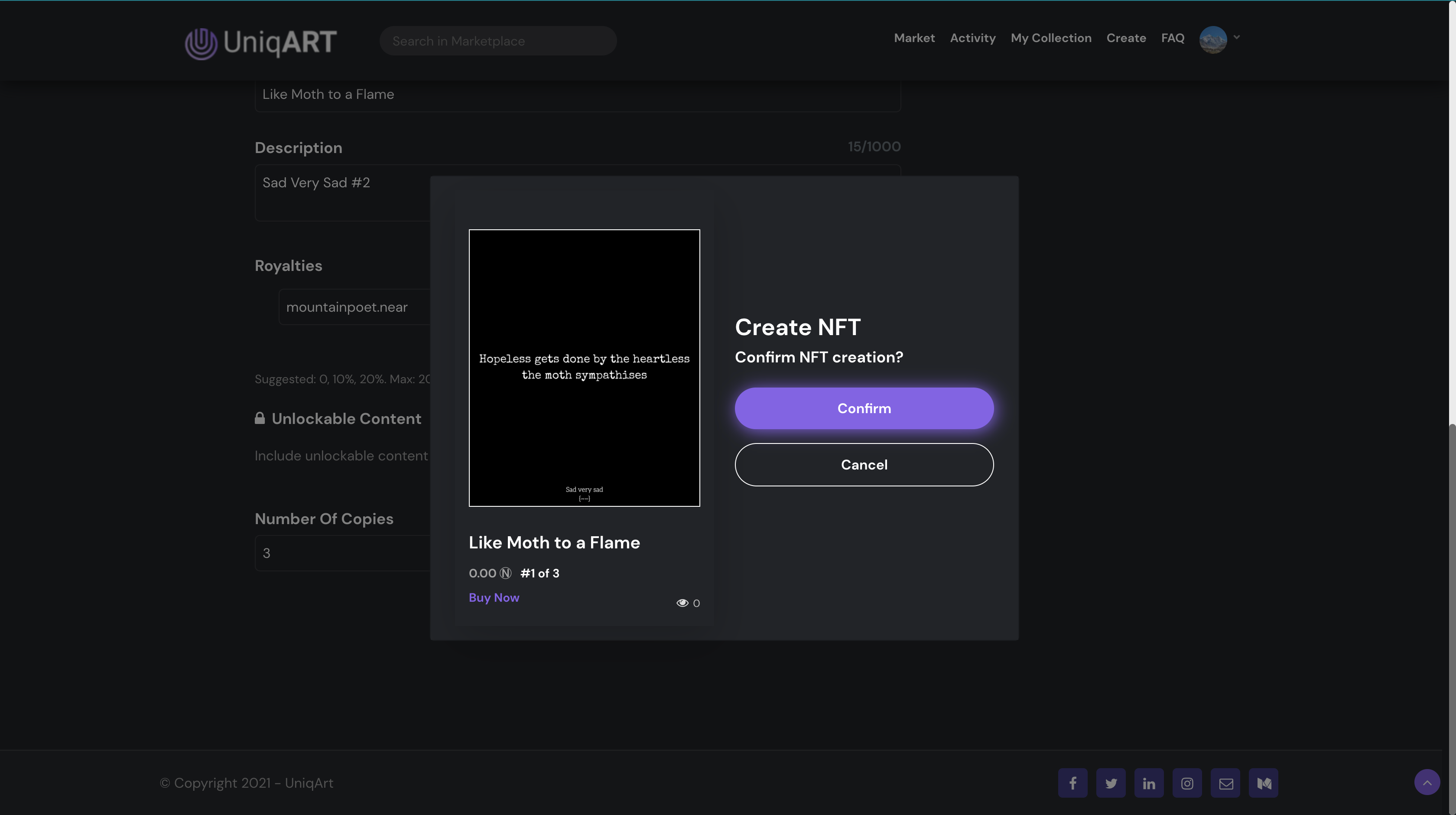Open the user avatar menu
Viewport: 1456px width, 815px height.
(1213, 39)
